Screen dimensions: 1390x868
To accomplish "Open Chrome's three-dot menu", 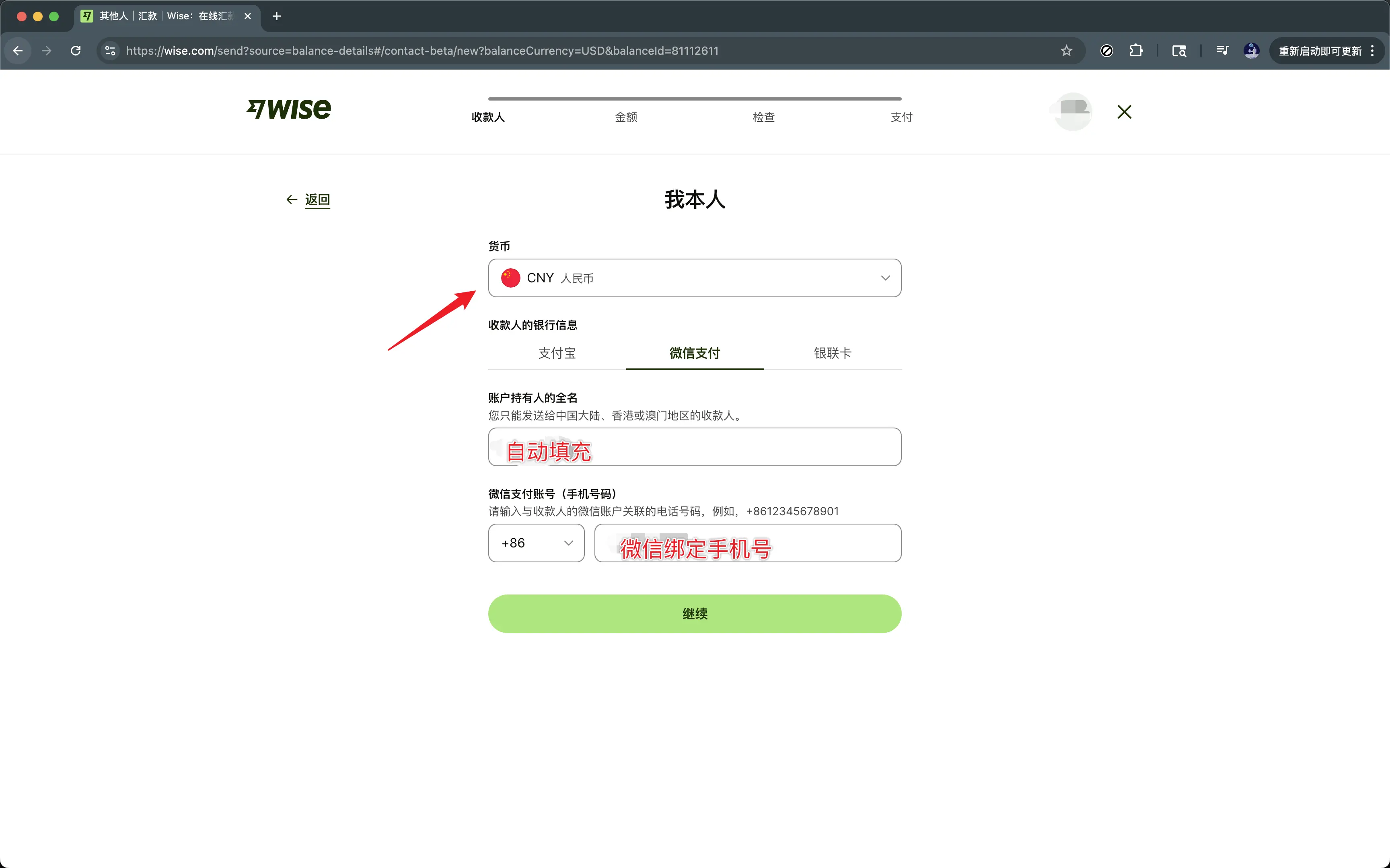I will point(1372,51).
